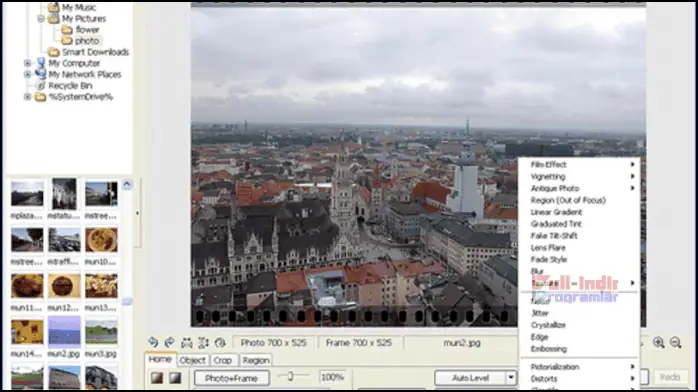Choose Fade Style from the menu
698x392 pixels.
coord(580,260)
